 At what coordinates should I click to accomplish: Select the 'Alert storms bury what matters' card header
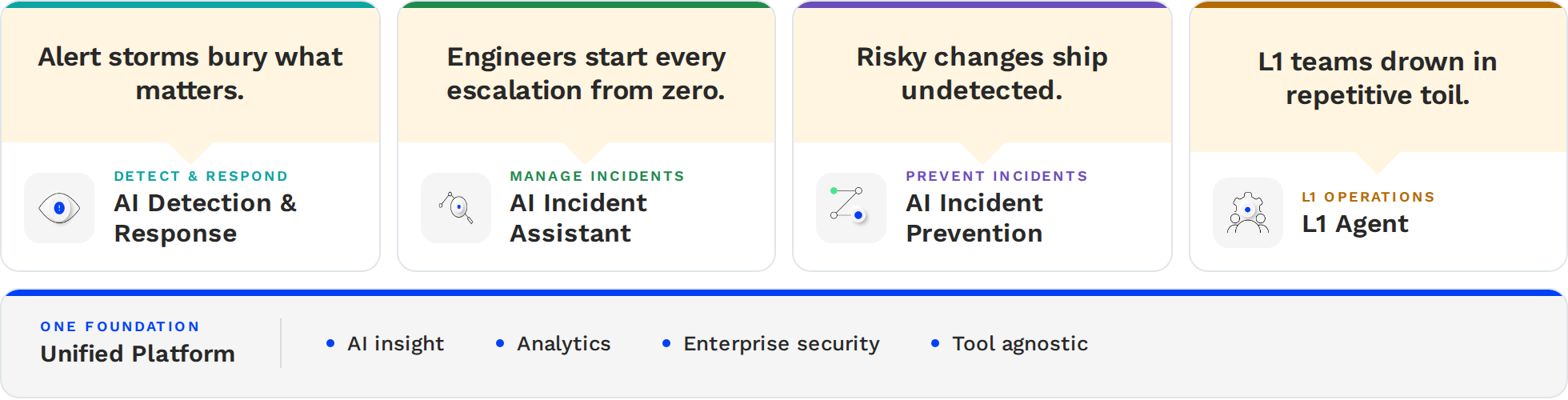point(190,74)
